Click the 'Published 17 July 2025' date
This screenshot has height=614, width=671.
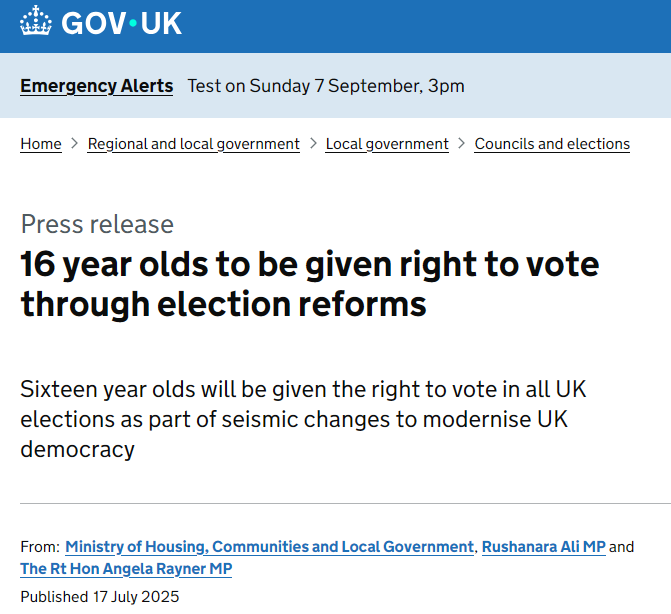pyautogui.click(x=99, y=597)
